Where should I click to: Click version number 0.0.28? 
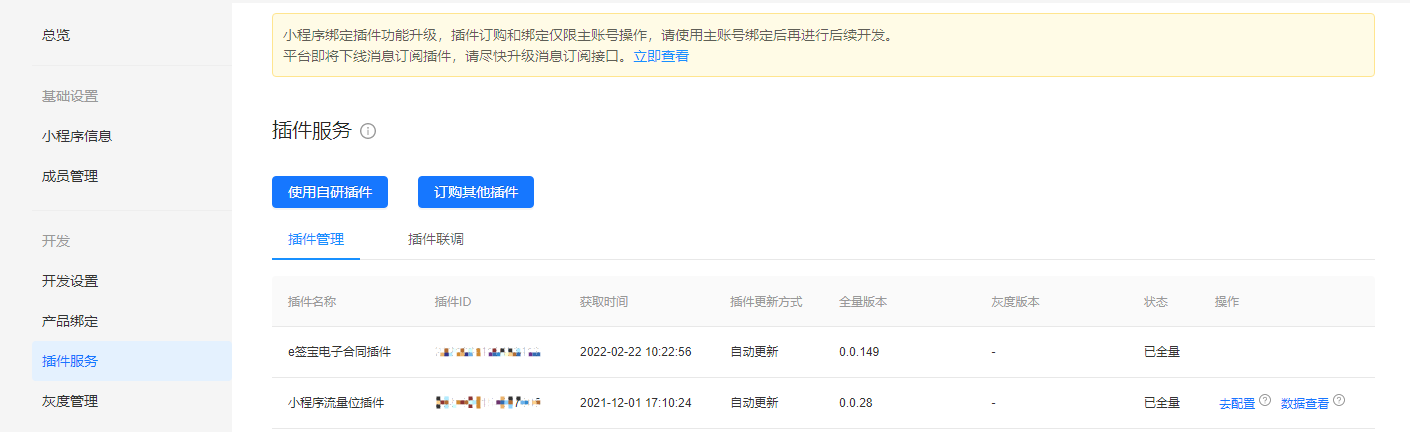pyautogui.click(x=857, y=403)
